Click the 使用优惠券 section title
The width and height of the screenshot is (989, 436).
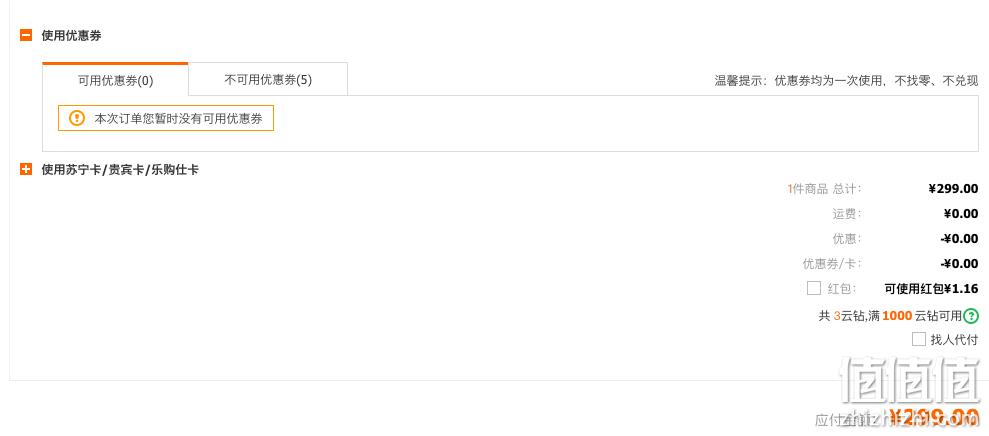(x=71, y=35)
